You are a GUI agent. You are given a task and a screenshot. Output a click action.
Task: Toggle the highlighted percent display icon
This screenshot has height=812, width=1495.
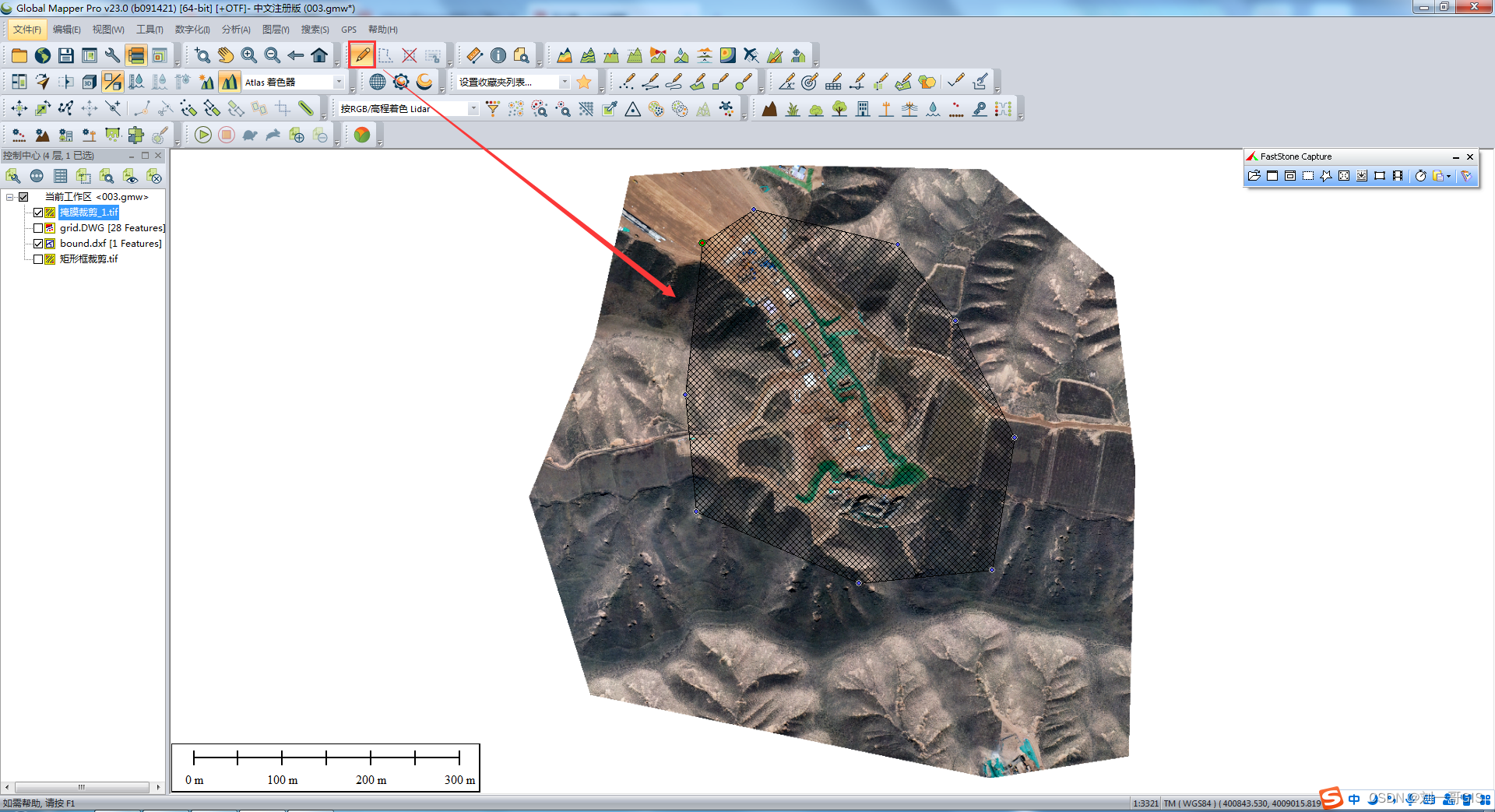tap(113, 82)
